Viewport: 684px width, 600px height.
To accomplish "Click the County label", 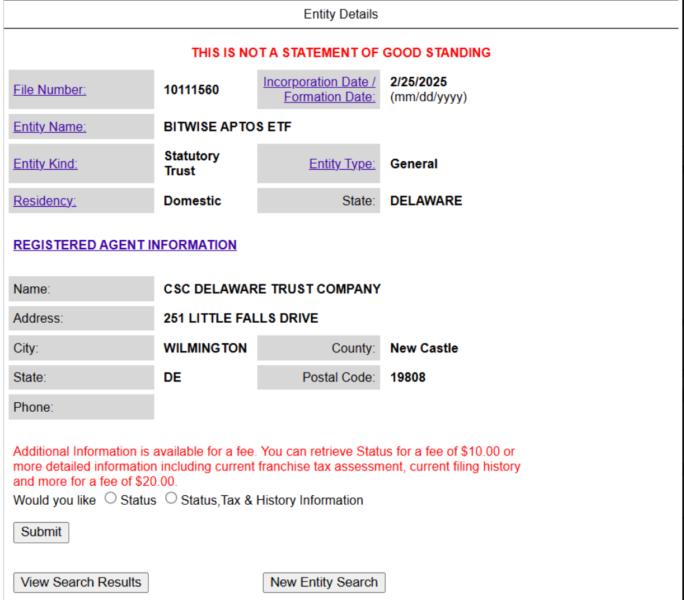I will click(353, 348).
